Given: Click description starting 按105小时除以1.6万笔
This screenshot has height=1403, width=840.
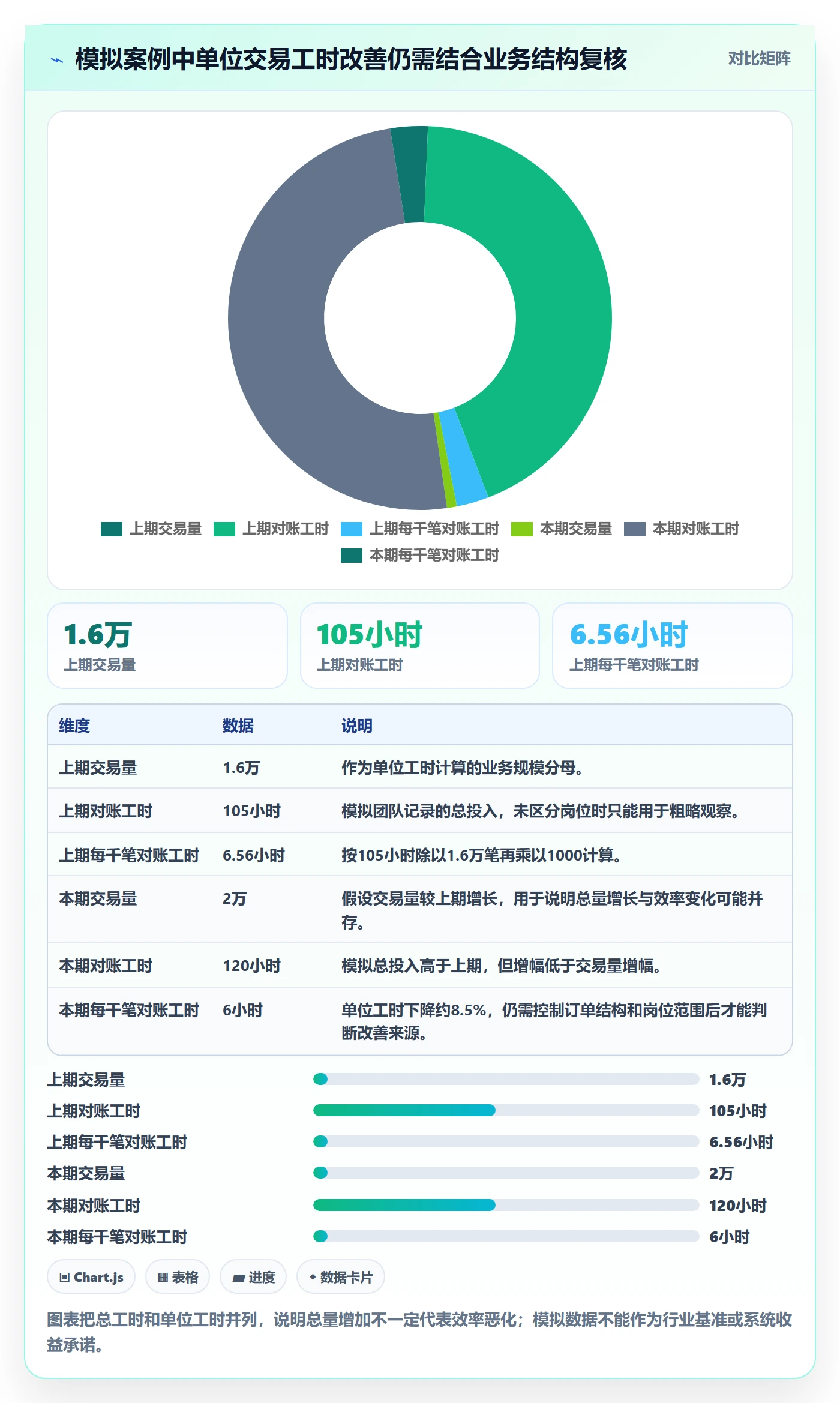Looking at the screenshot, I should (481, 855).
